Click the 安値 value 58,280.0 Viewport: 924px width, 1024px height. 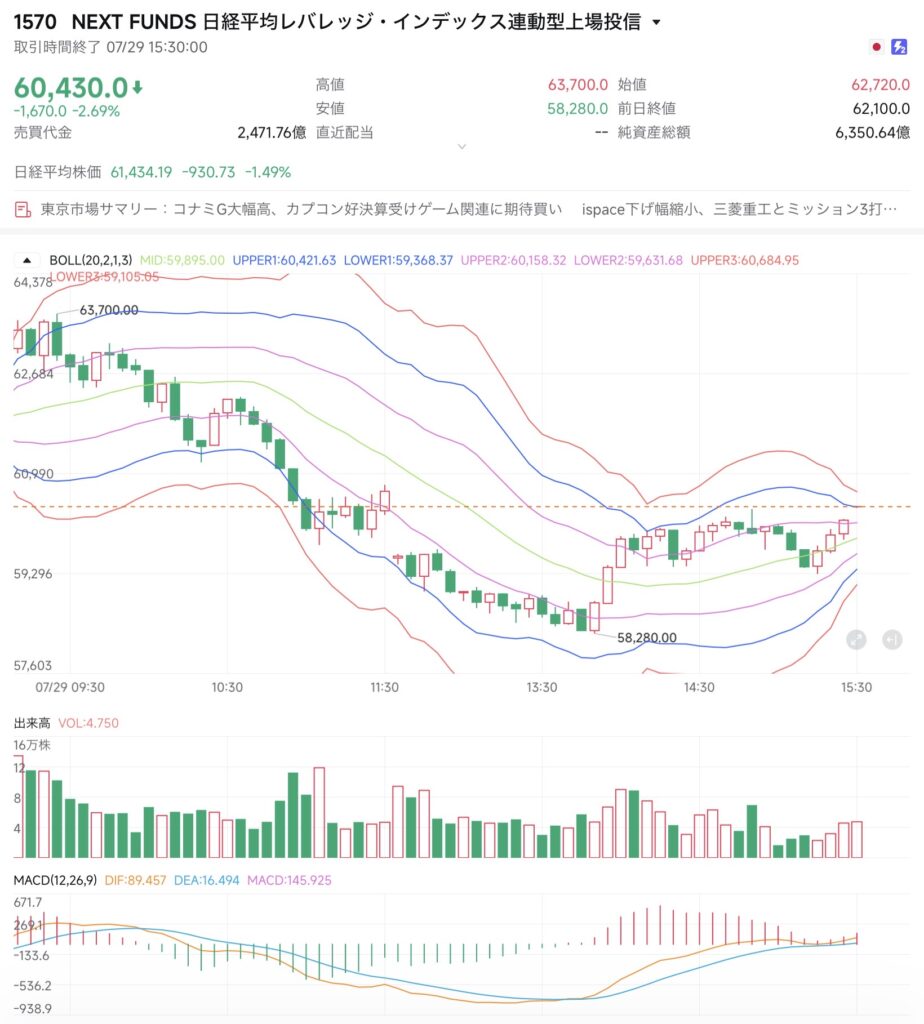point(577,108)
